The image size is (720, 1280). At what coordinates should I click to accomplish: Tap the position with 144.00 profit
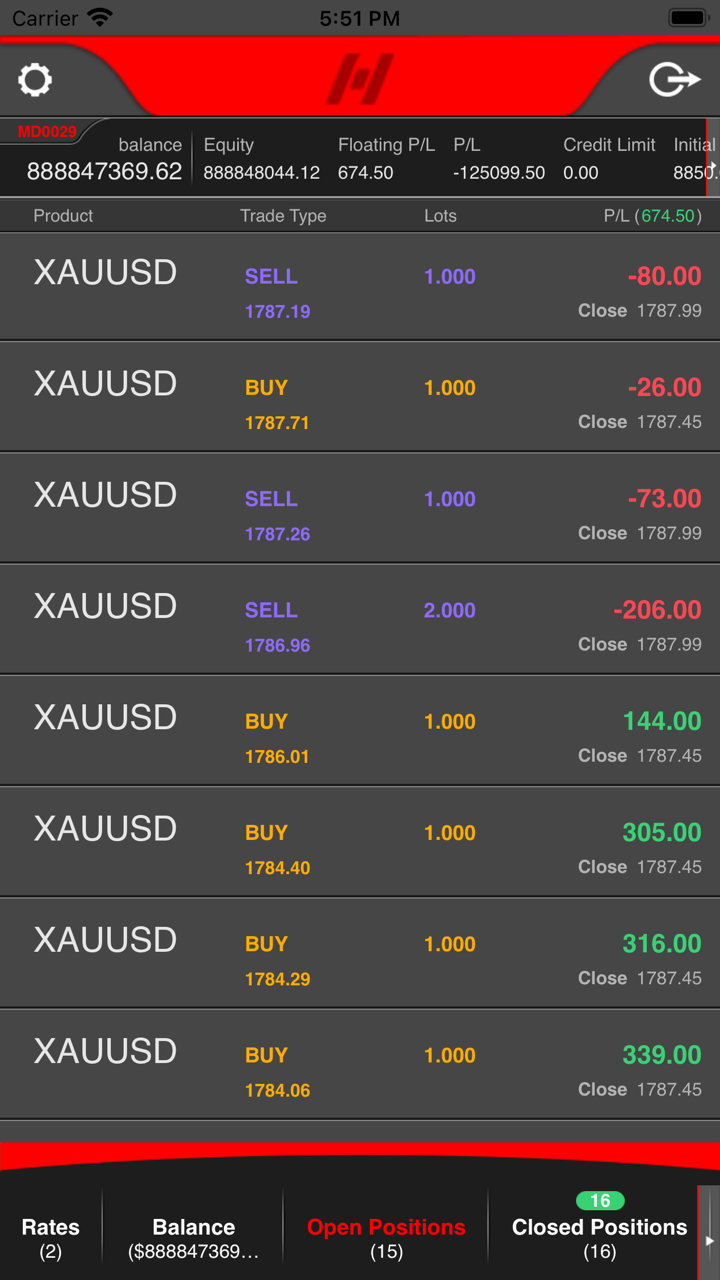(360, 732)
